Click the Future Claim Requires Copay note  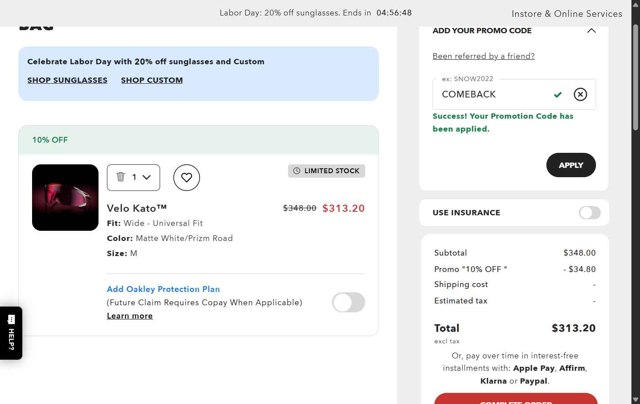tap(204, 302)
